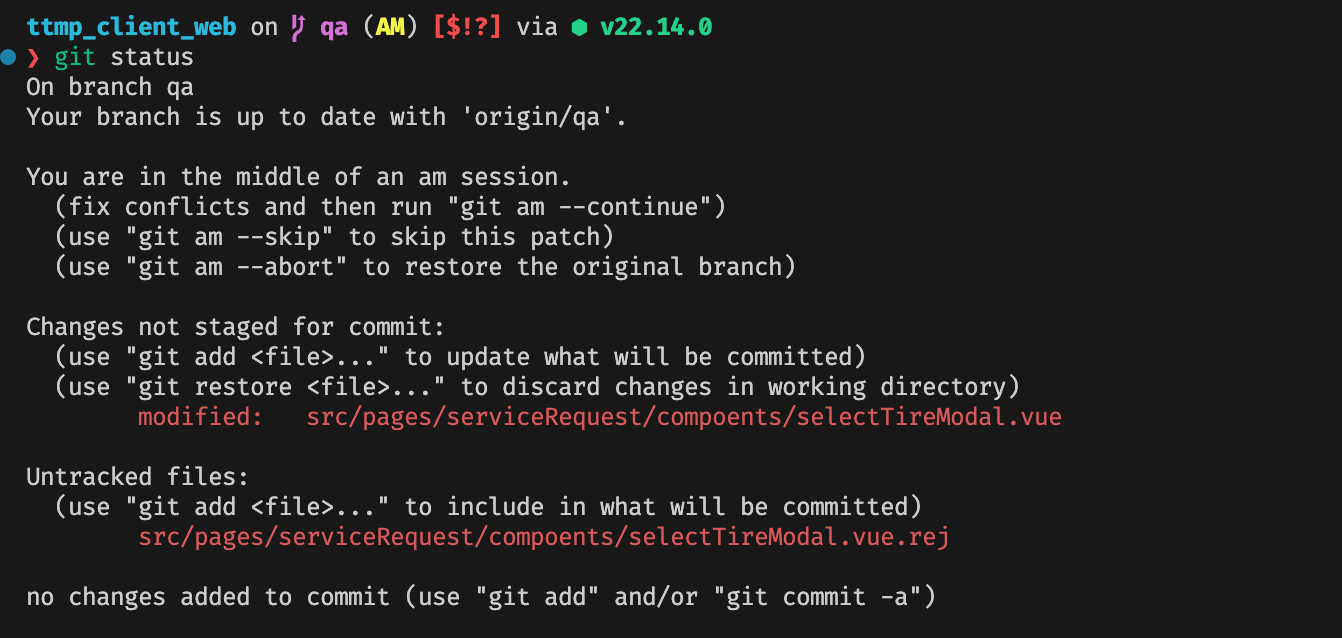Click the typed "git status" command
Viewport: 1342px width, 638px height.
(x=124, y=57)
